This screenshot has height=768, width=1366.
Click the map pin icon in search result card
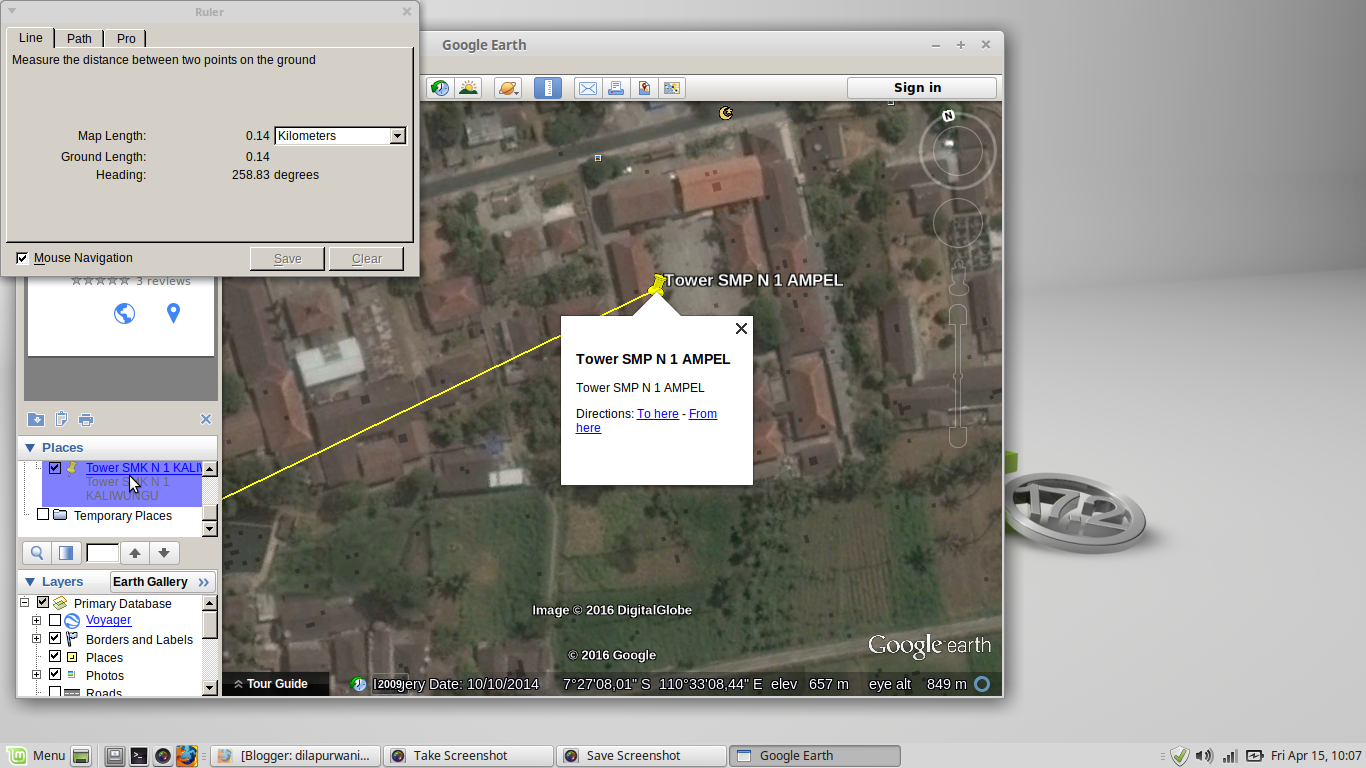[x=173, y=314]
